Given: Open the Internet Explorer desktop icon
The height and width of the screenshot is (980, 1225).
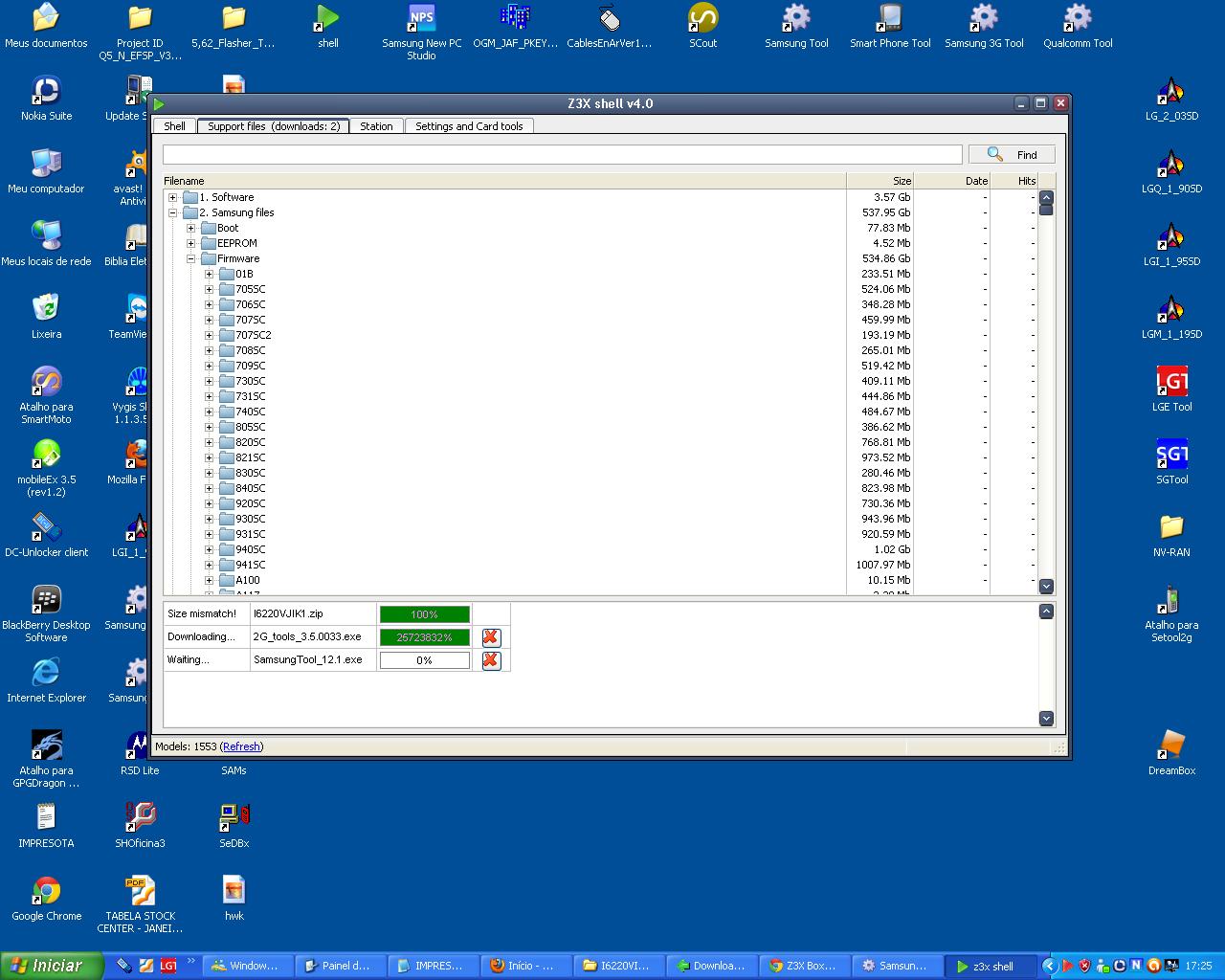Looking at the screenshot, I should tap(46, 680).
